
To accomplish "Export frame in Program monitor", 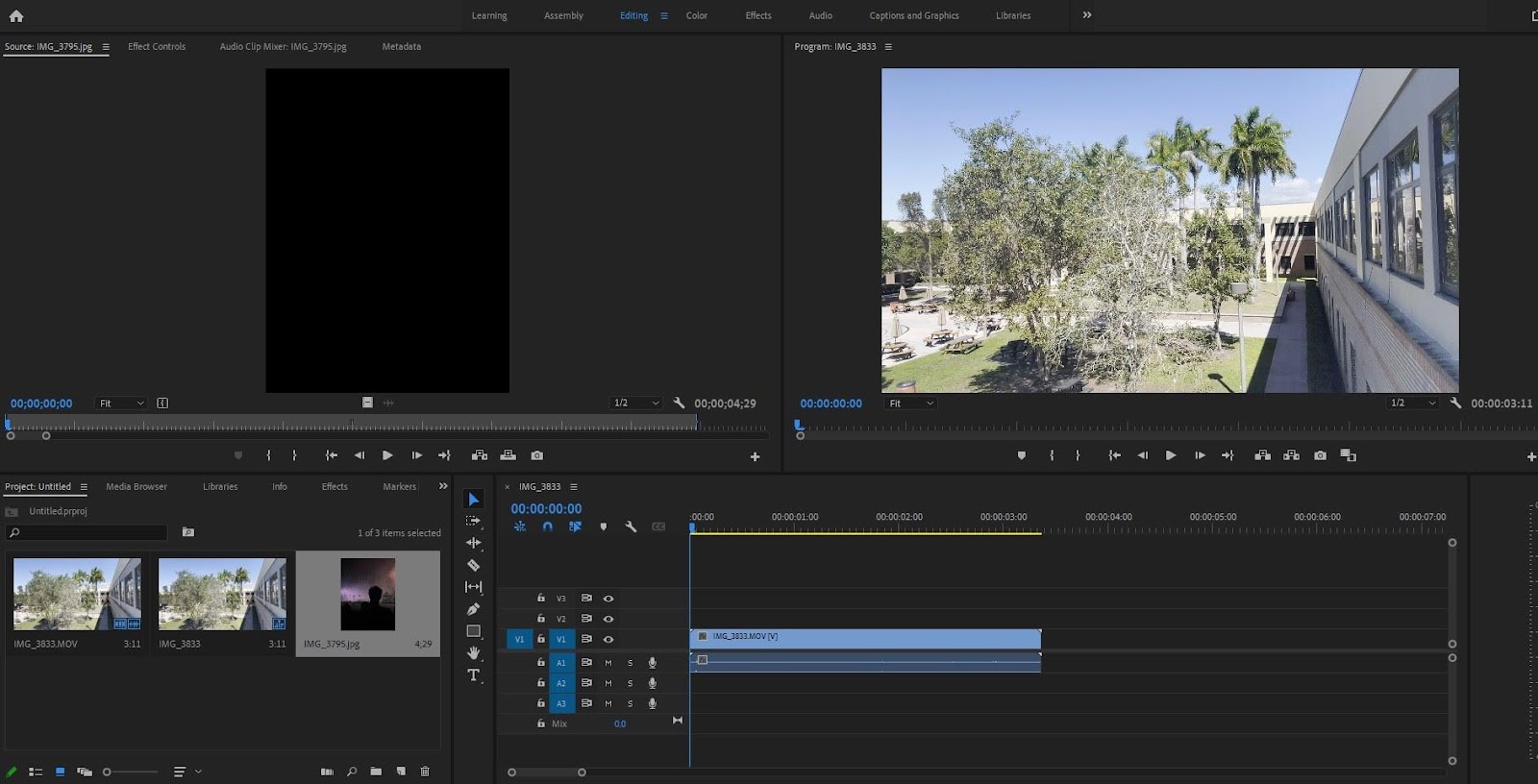I will coord(1320,455).
